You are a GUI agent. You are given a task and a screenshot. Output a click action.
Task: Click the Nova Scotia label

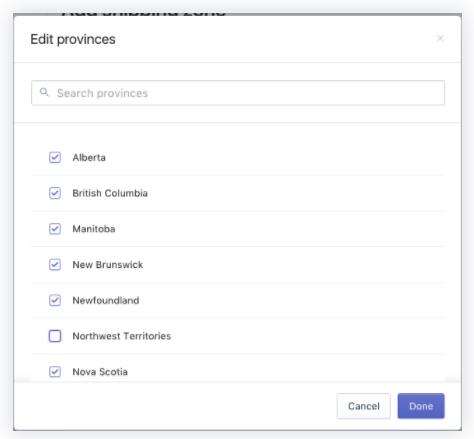pos(100,372)
